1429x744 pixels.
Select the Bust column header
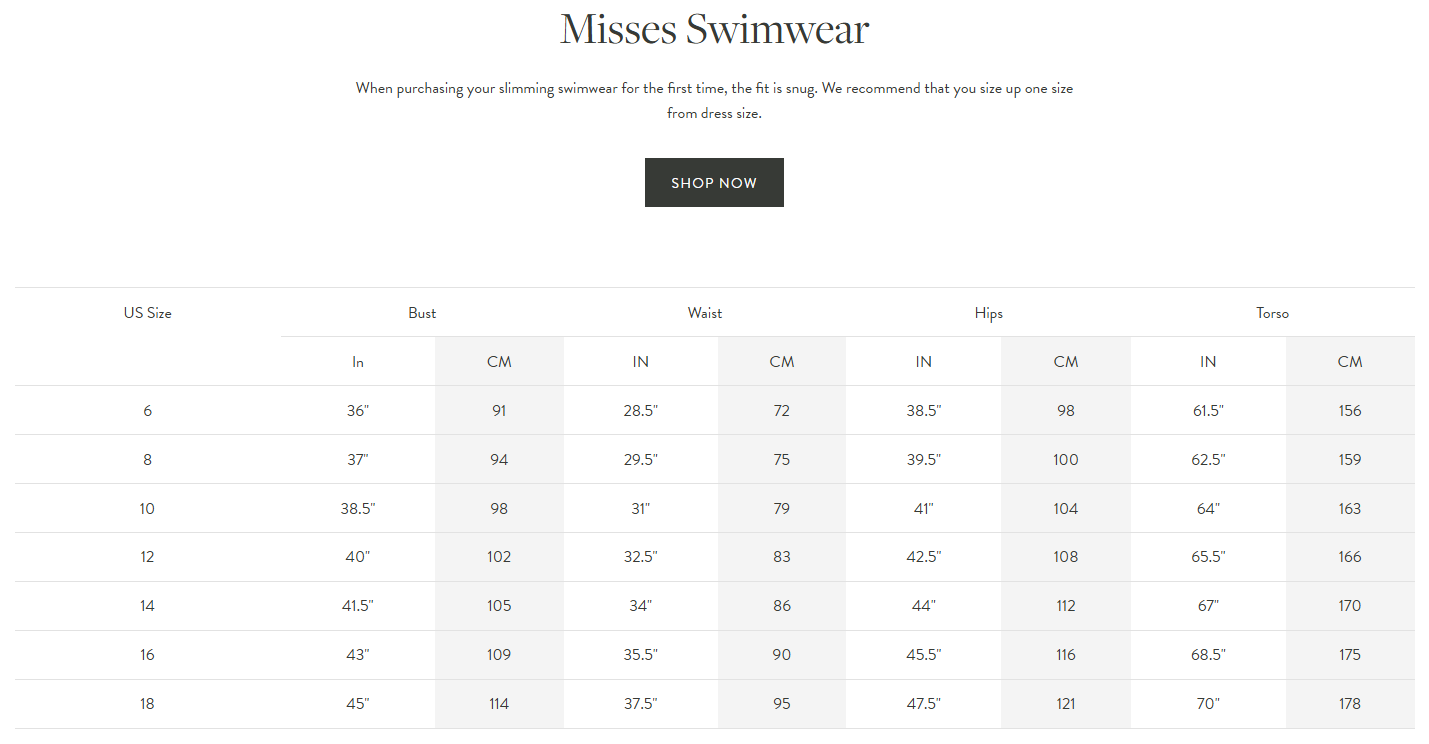421,312
